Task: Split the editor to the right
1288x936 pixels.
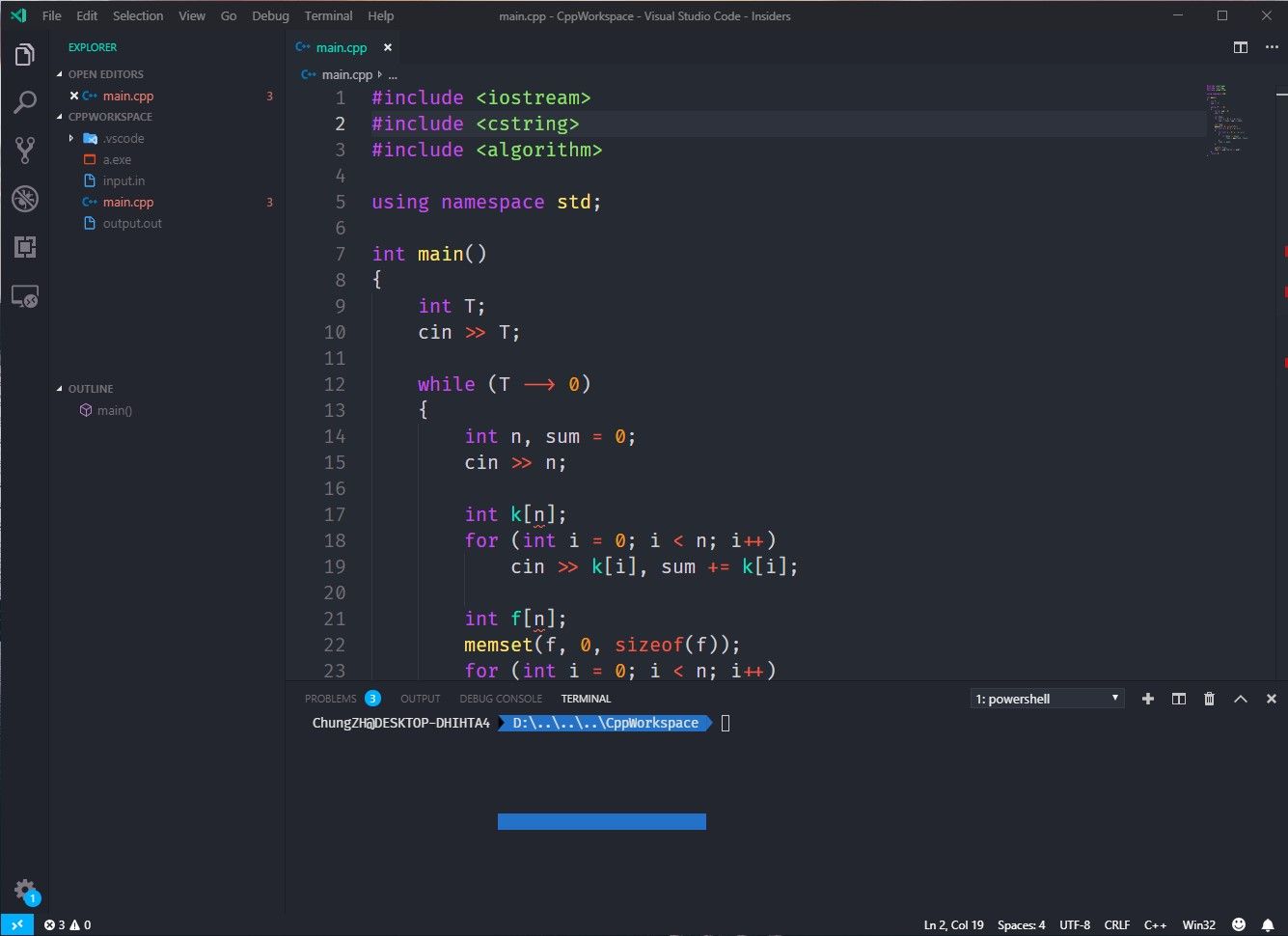Action: click(x=1241, y=47)
